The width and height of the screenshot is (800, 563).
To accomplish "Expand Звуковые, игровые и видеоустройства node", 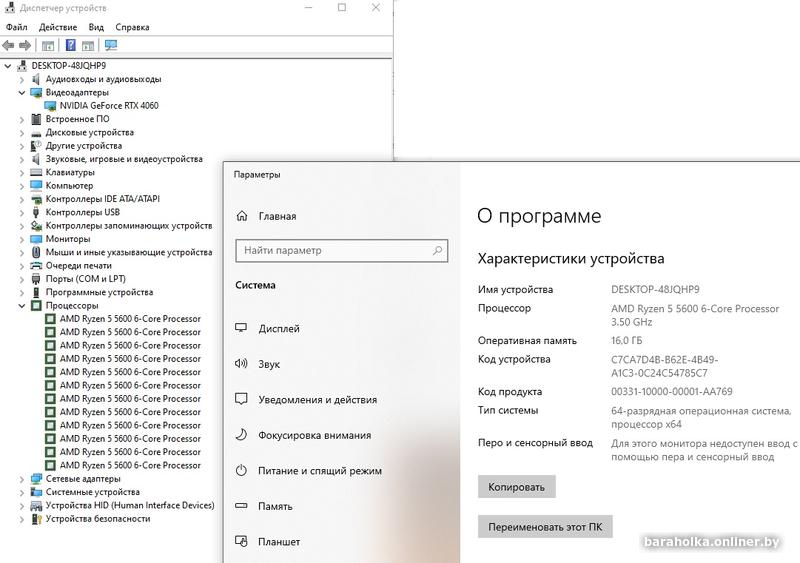I will (x=22, y=159).
